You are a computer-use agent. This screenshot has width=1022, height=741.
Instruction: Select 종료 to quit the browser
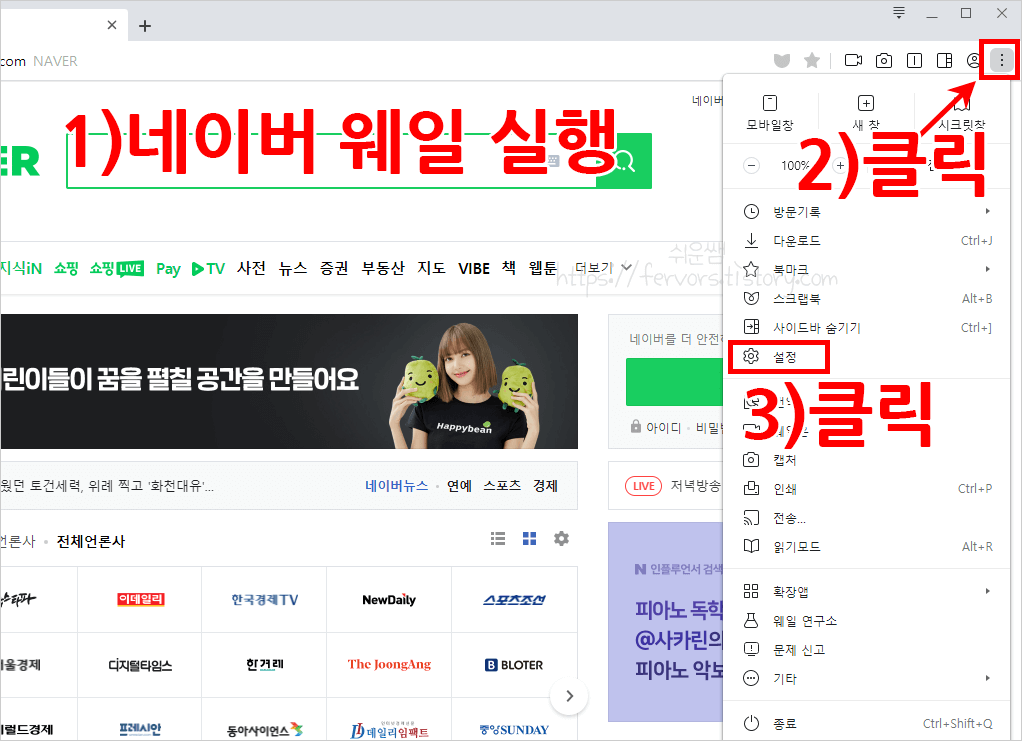[867, 723]
